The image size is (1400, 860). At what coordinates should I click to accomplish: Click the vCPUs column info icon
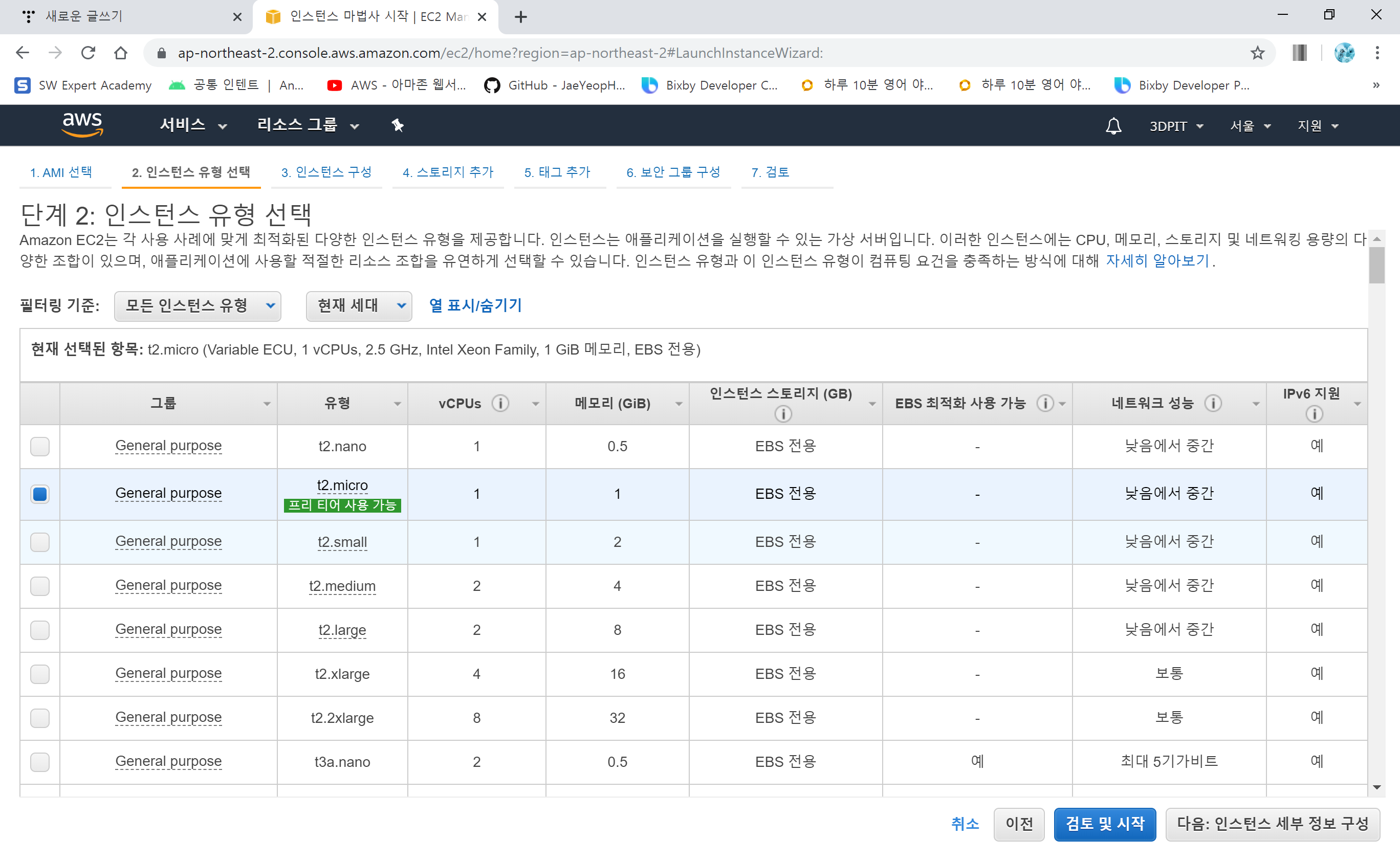pyautogui.click(x=500, y=403)
